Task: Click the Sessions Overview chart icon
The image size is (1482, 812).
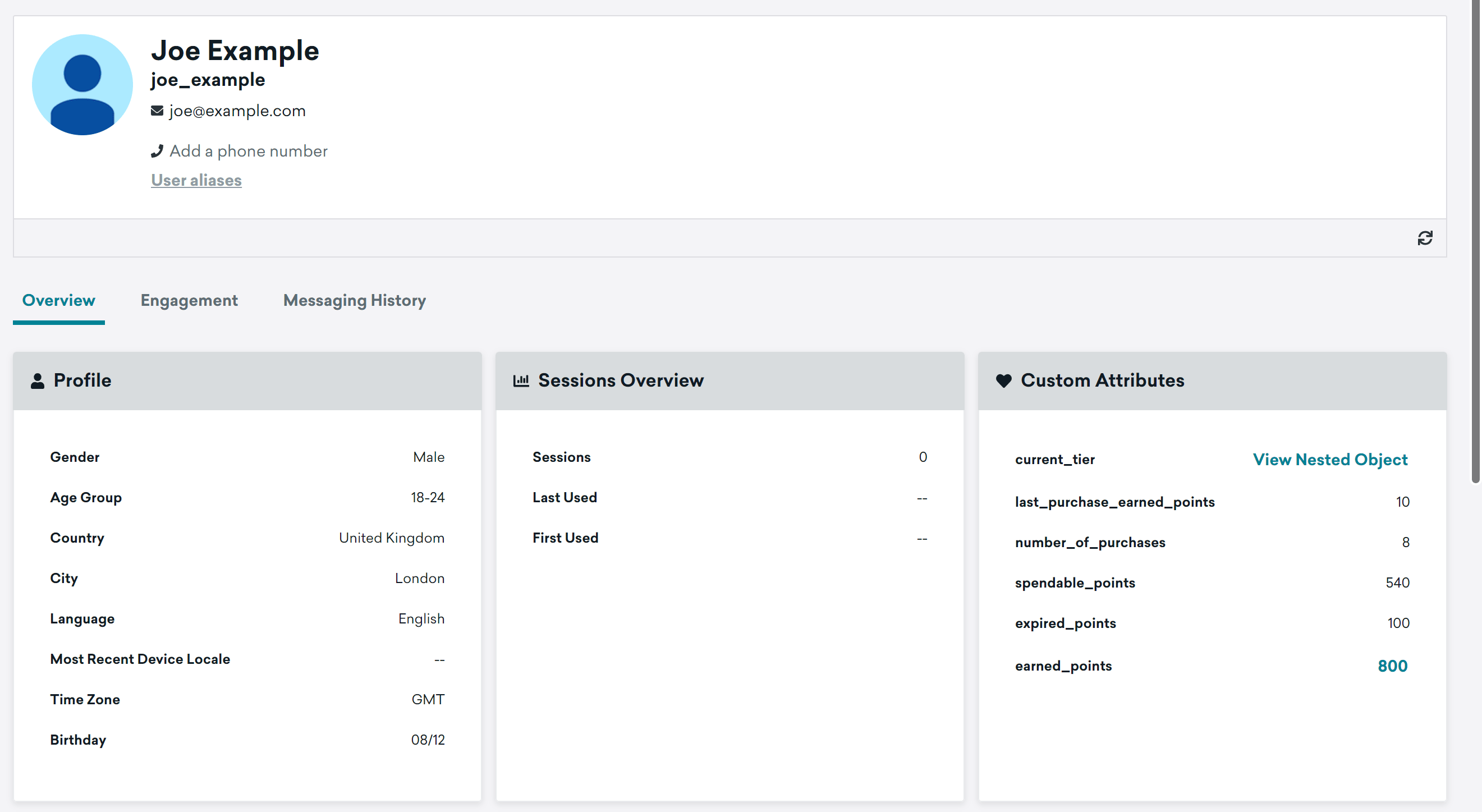Action: (521, 380)
